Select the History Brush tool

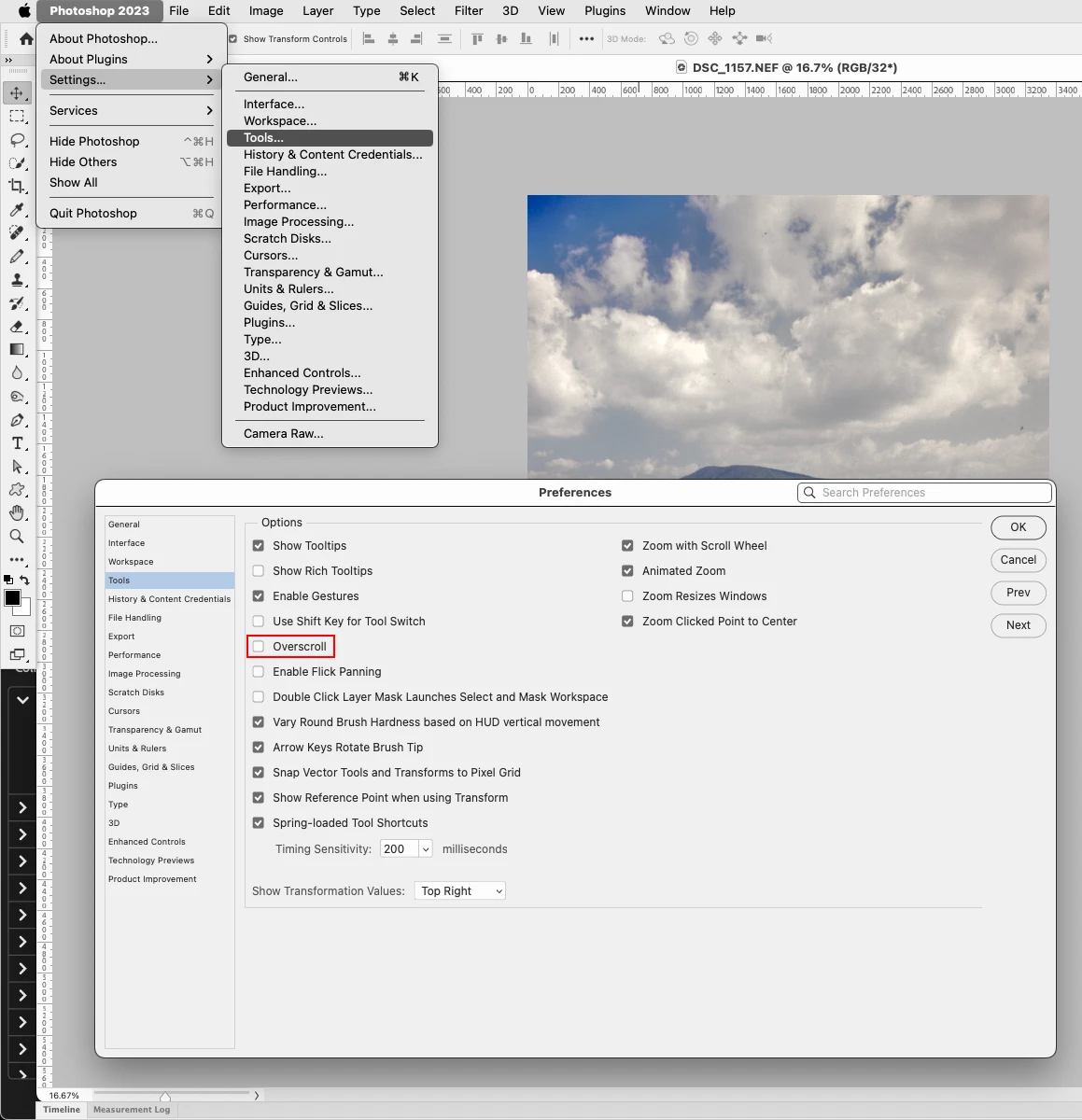[17, 302]
